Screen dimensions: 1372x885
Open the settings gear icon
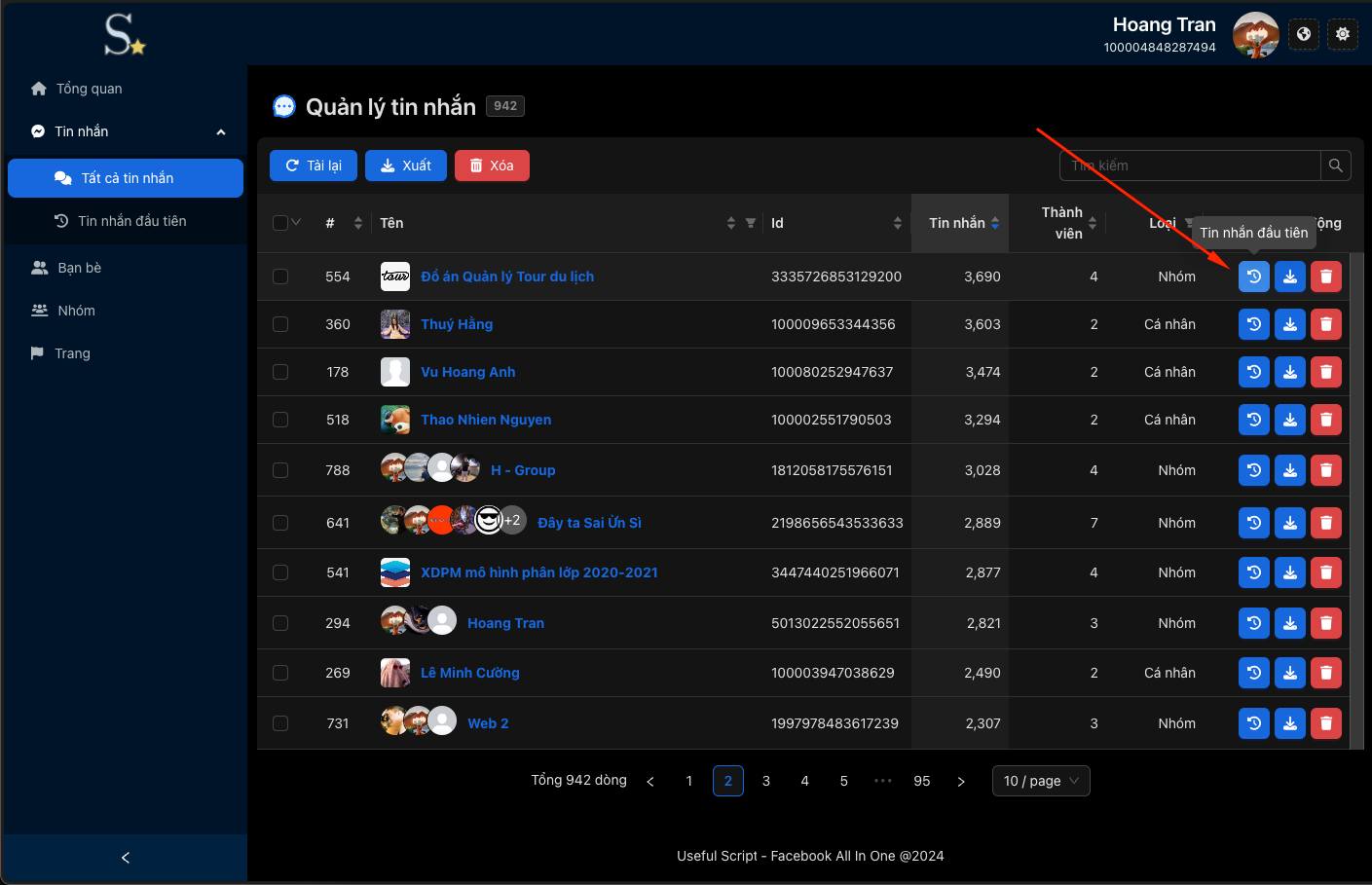pos(1343,34)
